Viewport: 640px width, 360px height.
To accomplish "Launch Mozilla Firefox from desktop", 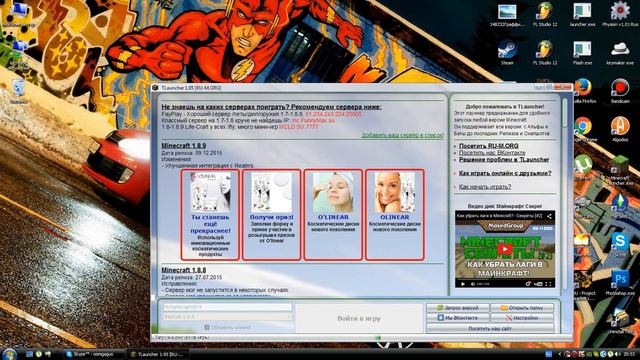I will 583,90.
